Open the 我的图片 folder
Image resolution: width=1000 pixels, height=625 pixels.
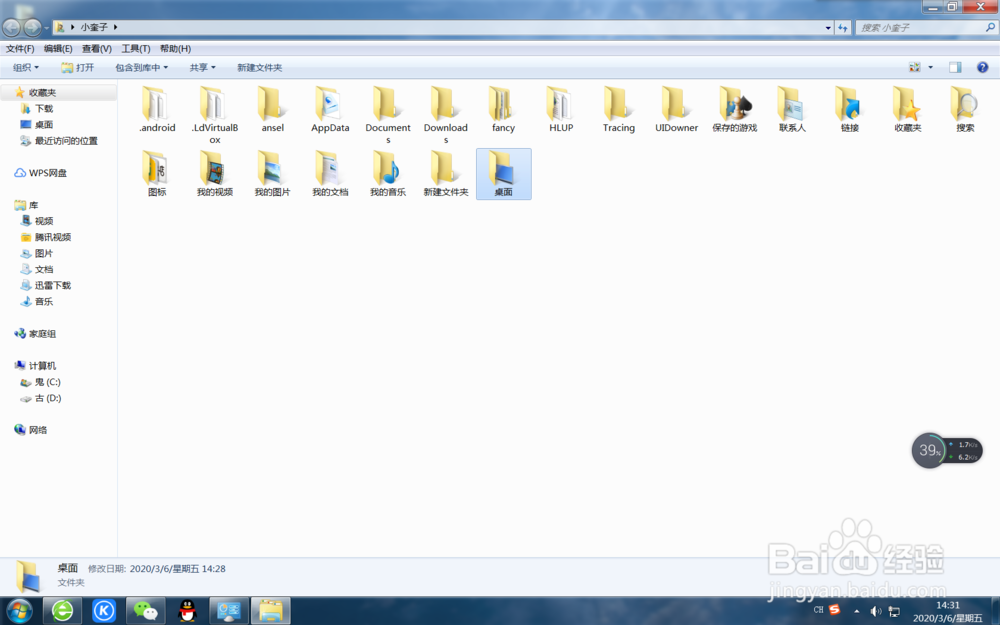(x=272, y=173)
